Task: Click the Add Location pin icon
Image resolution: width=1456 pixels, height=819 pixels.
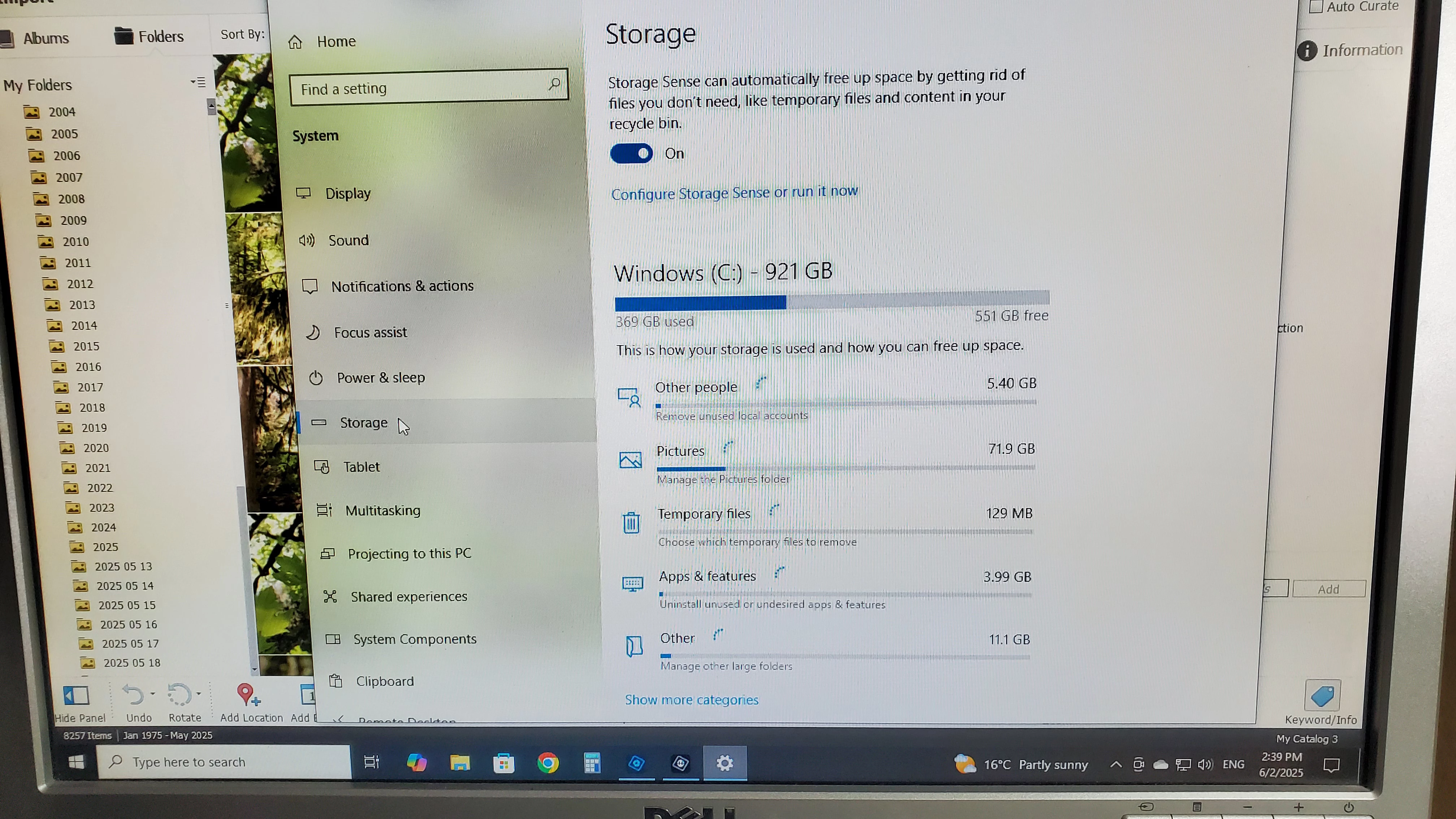Action: (247, 694)
